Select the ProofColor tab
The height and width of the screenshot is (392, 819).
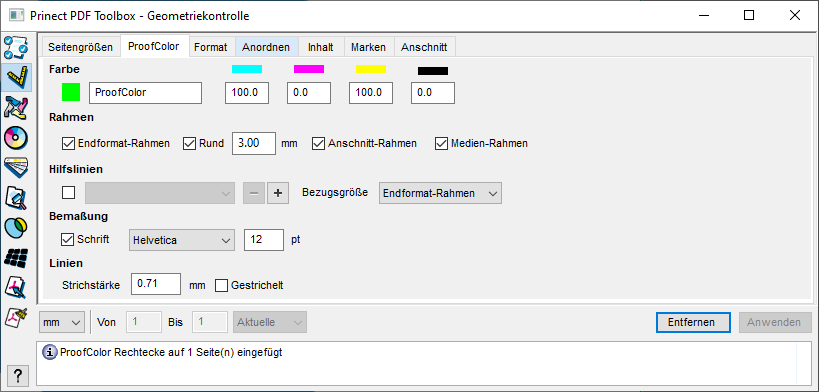click(x=154, y=46)
